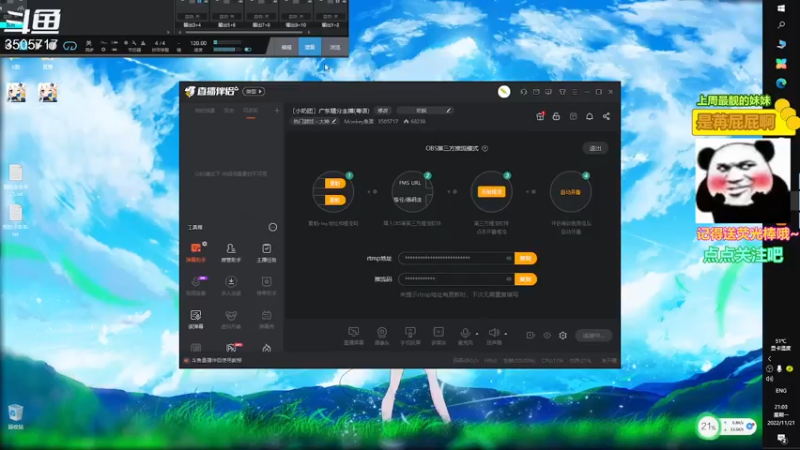Open the 弹幕助手 tool in toolbox

195,252
